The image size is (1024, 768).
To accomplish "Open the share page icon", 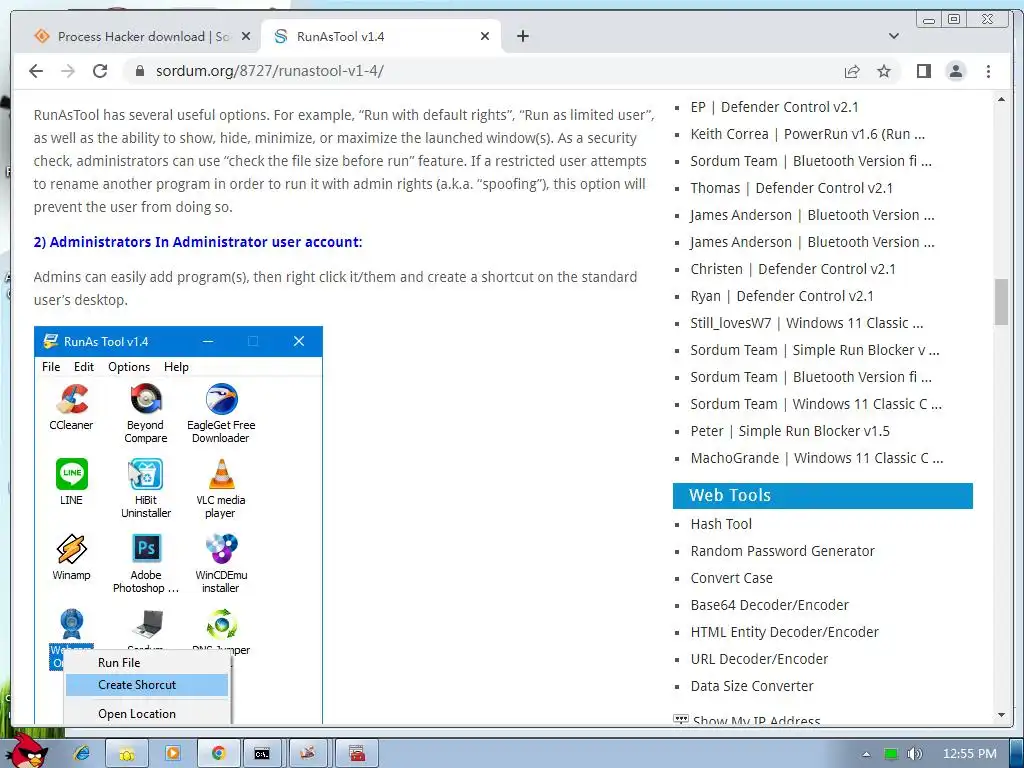I will (852, 71).
